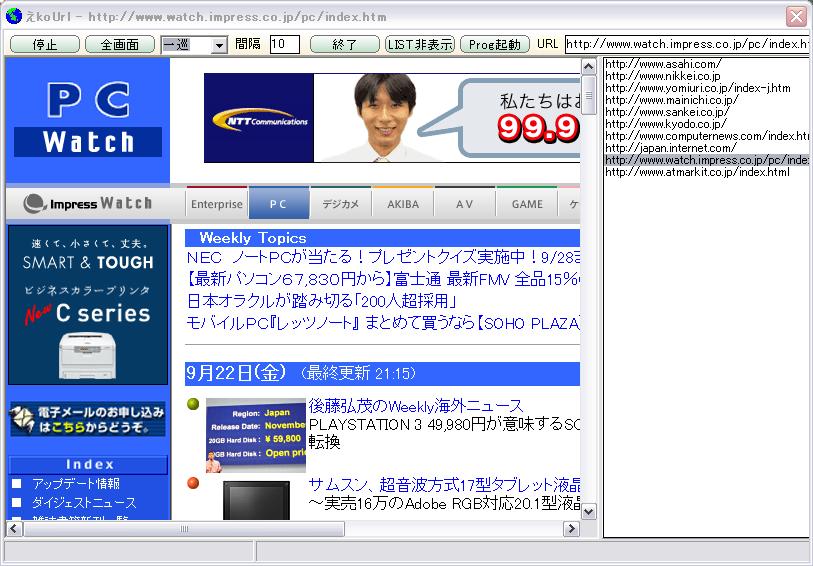Close the えkoUrl window
This screenshot has width=813, height=566.
pyautogui.click(x=796, y=17)
